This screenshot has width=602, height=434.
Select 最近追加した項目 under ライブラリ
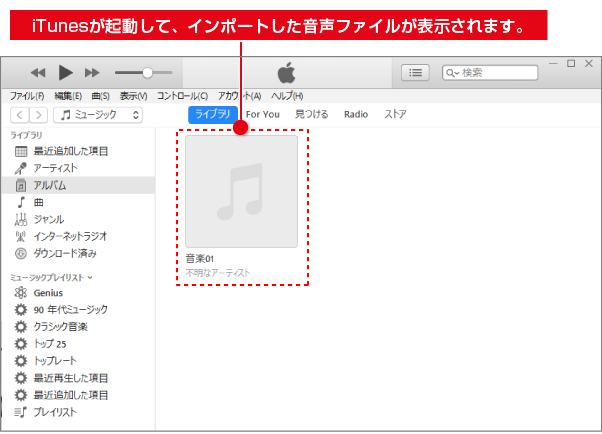tap(71, 151)
